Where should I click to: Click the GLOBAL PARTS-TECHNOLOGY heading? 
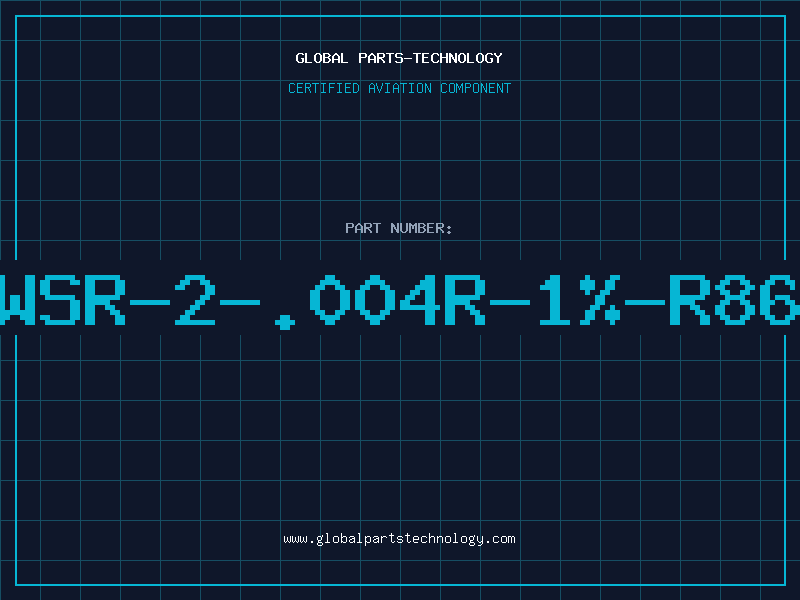click(399, 58)
